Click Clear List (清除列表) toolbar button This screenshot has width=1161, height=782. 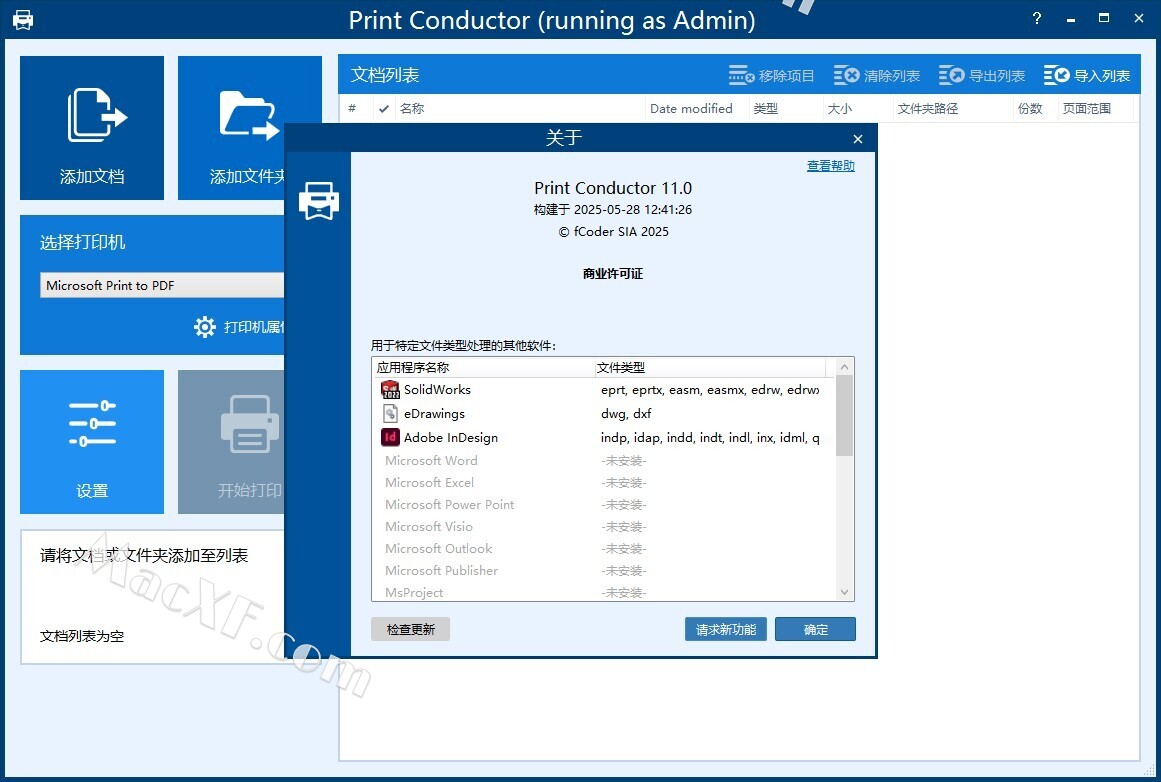pos(877,76)
